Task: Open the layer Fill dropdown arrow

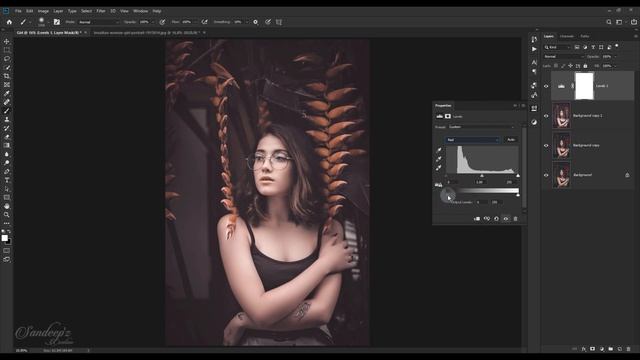Action: point(616,66)
